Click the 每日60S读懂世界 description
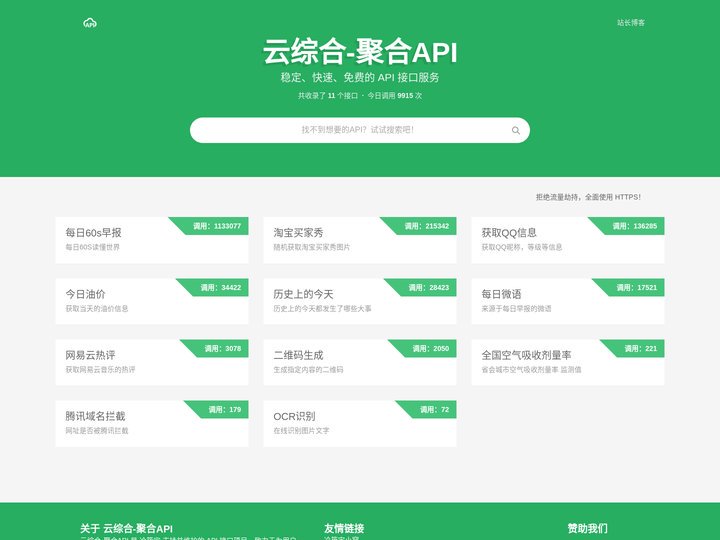This screenshot has width=720, height=540. pos(92,247)
